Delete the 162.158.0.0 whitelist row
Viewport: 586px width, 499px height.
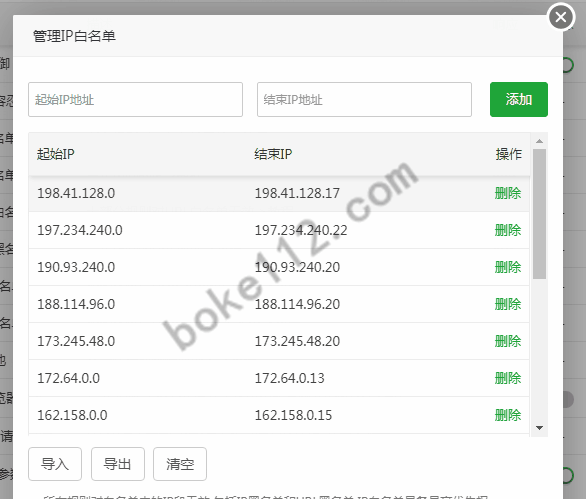[508, 415]
